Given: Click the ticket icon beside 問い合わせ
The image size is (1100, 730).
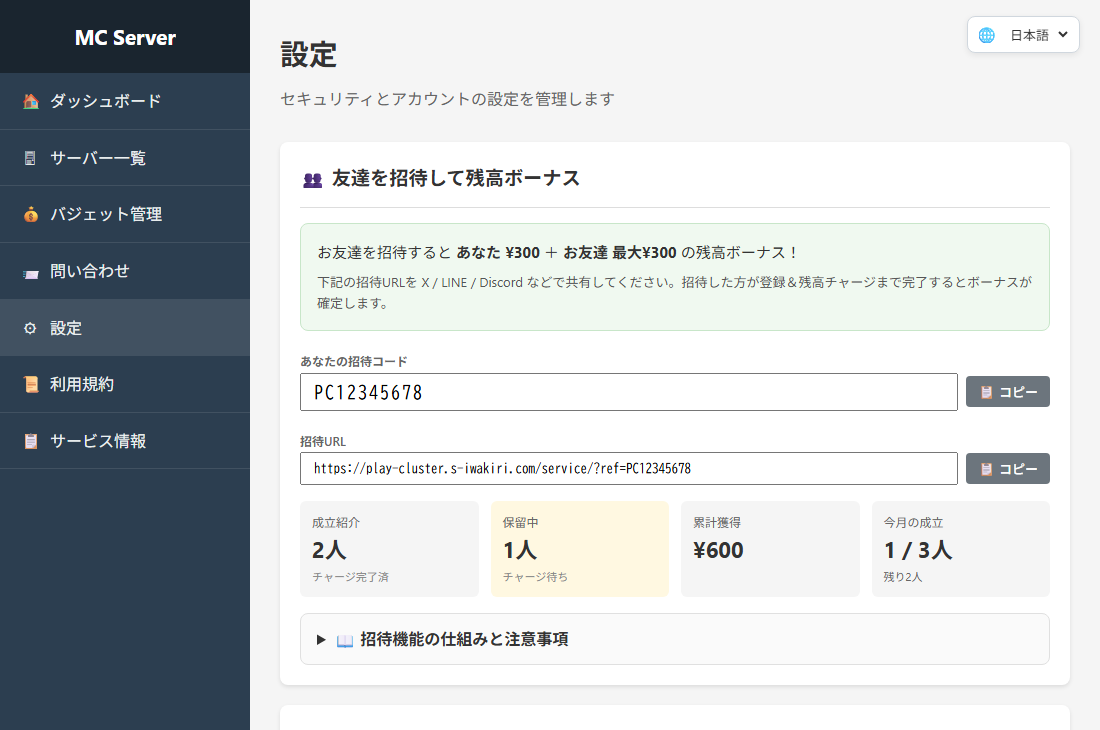Looking at the screenshot, I should (x=31, y=273).
